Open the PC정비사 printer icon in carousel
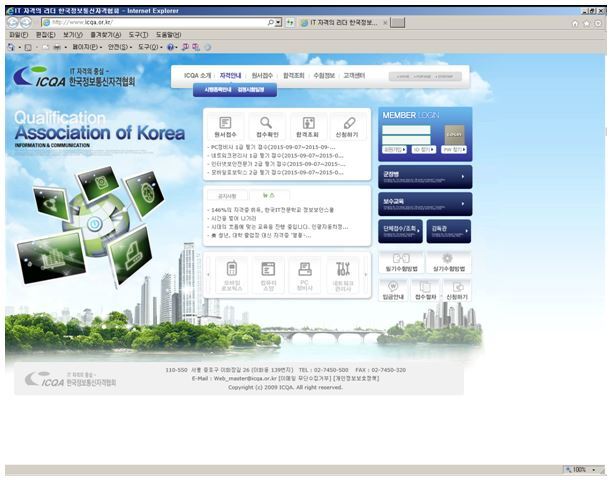 click(305, 268)
